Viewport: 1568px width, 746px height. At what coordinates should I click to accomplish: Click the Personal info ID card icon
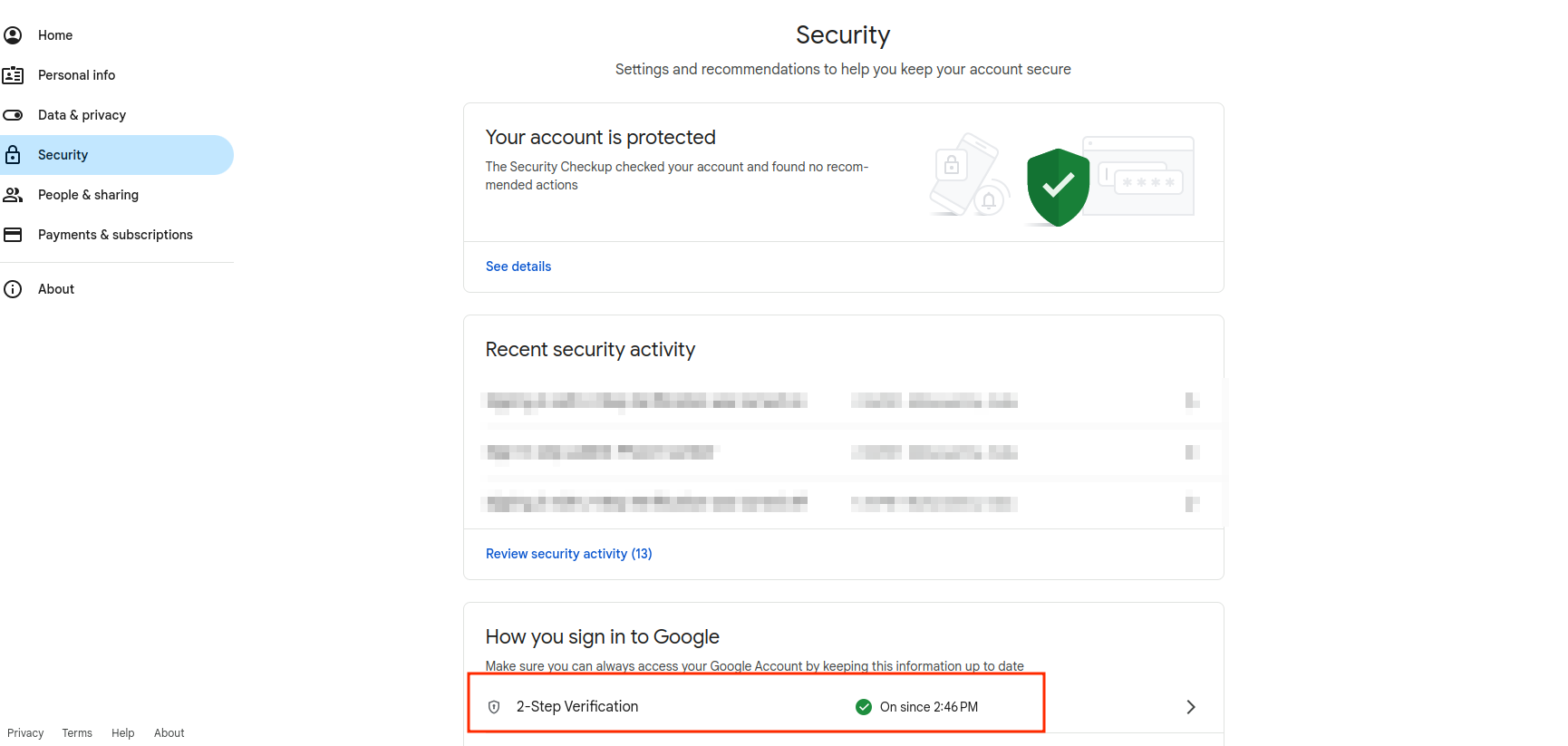[x=13, y=75]
